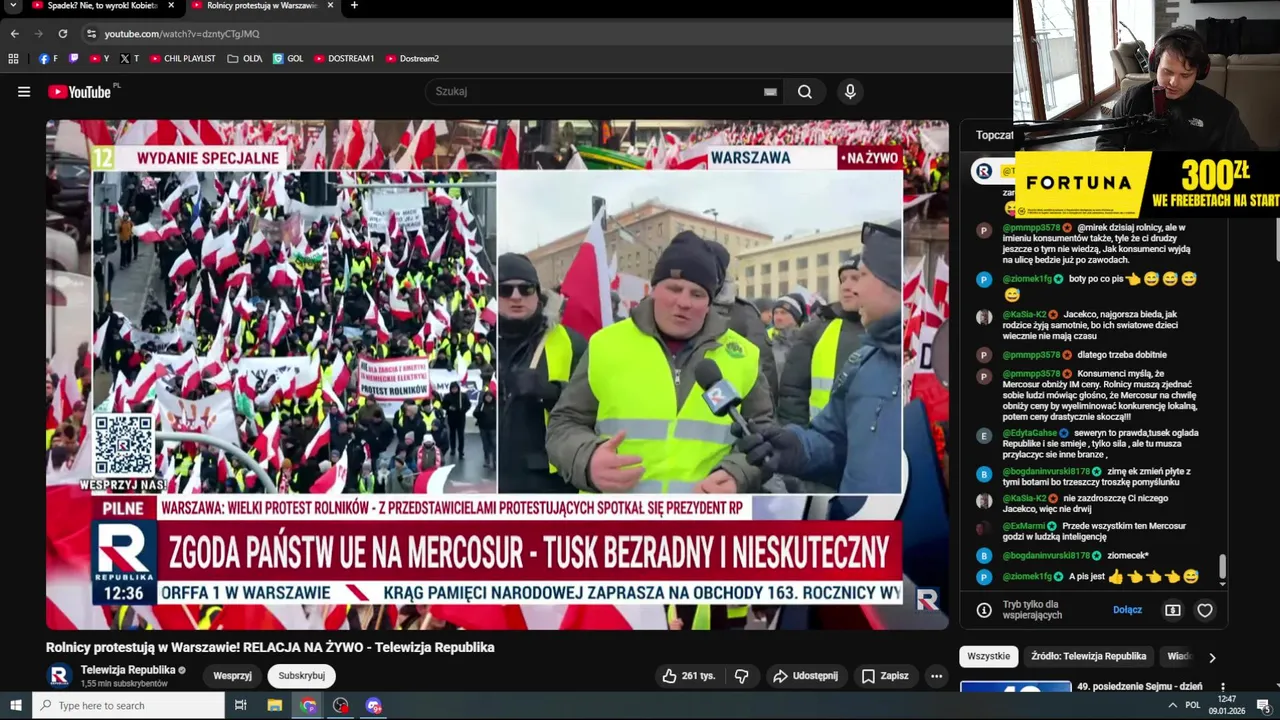Start voice search with the microphone
The height and width of the screenshot is (720, 1280).
click(x=850, y=92)
